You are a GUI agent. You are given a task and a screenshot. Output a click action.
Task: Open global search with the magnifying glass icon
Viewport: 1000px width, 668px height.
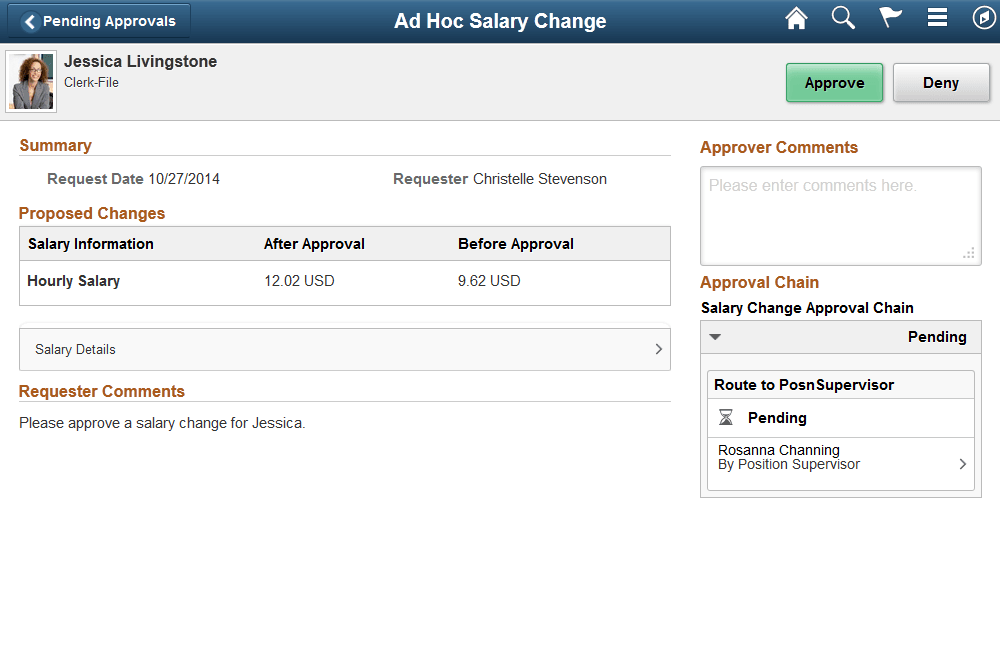pos(843,17)
